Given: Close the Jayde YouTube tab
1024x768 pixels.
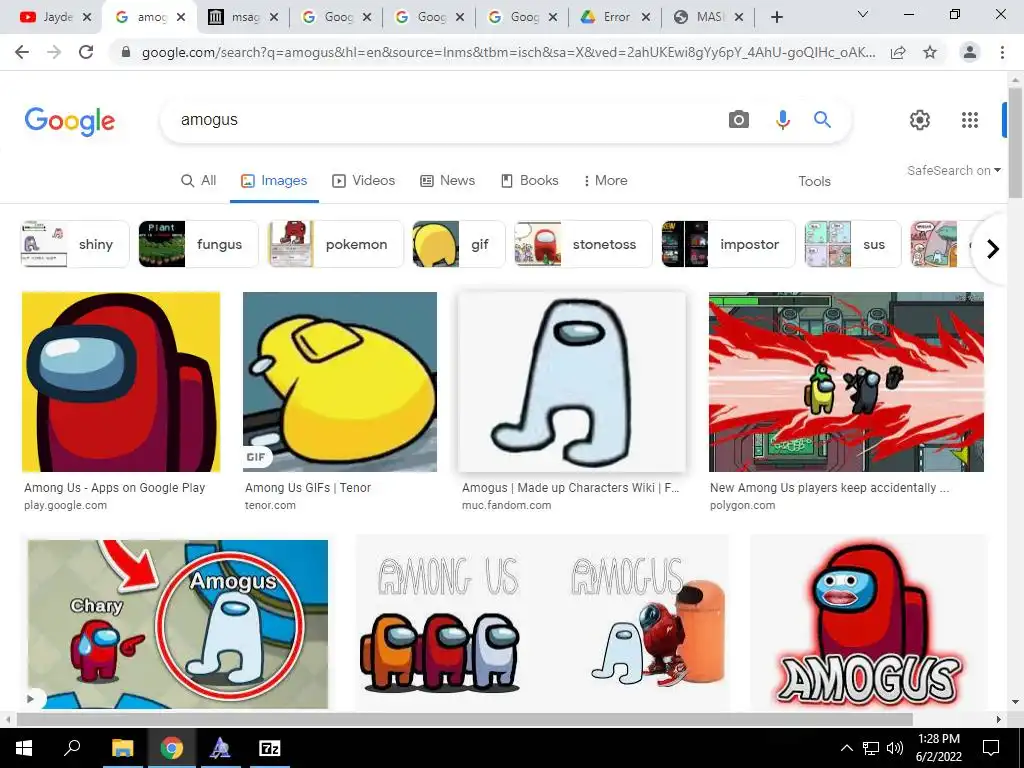Looking at the screenshot, I should (x=87, y=17).
